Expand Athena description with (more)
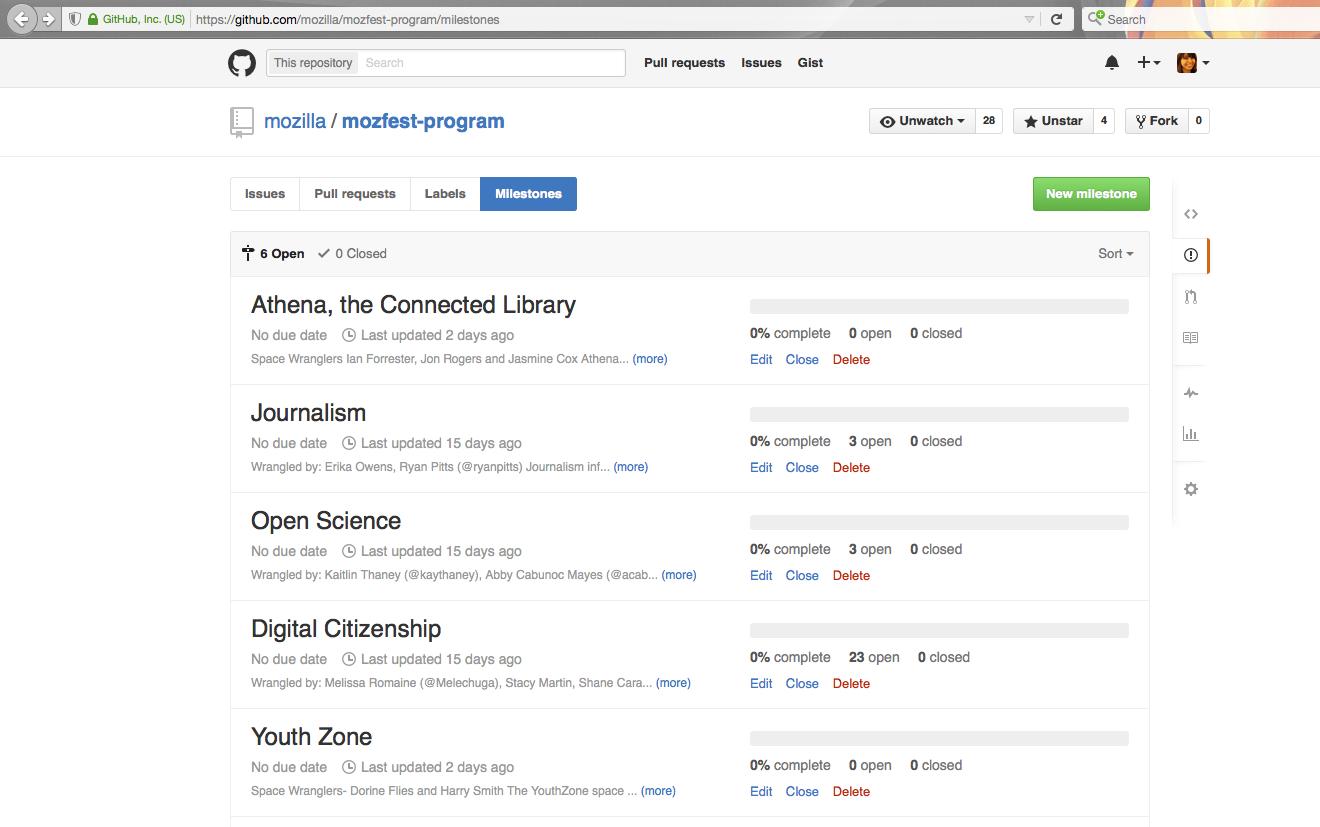 pos(650,359)
